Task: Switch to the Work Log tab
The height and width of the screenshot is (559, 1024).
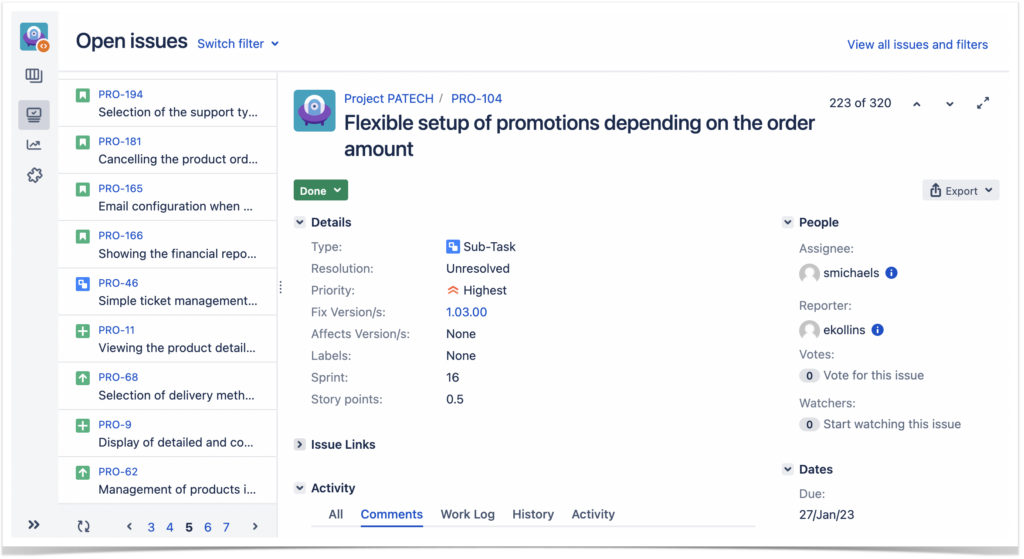Action: (x=467, y=514)
